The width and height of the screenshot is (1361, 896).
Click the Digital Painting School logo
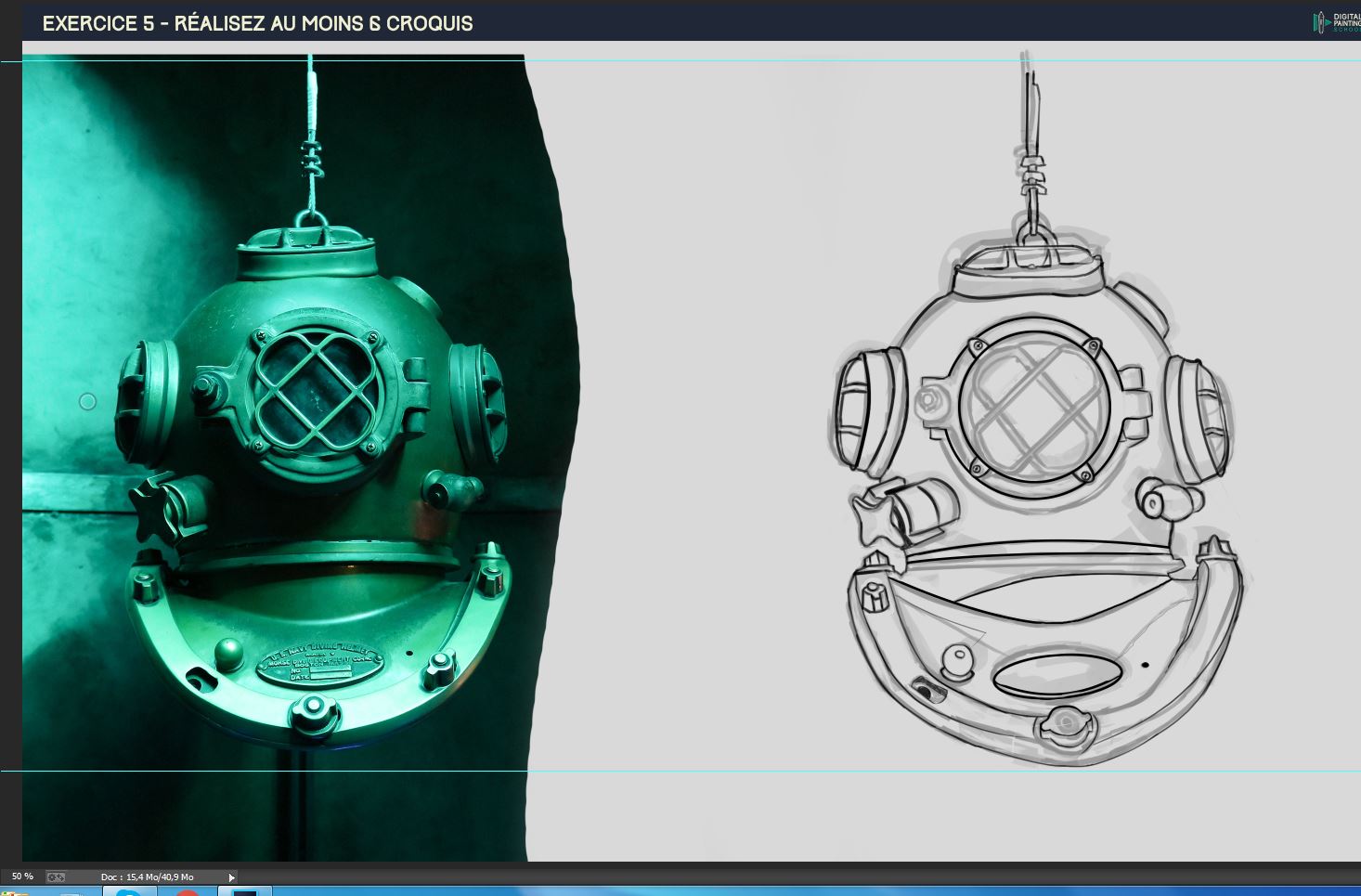click(1335, 22)
